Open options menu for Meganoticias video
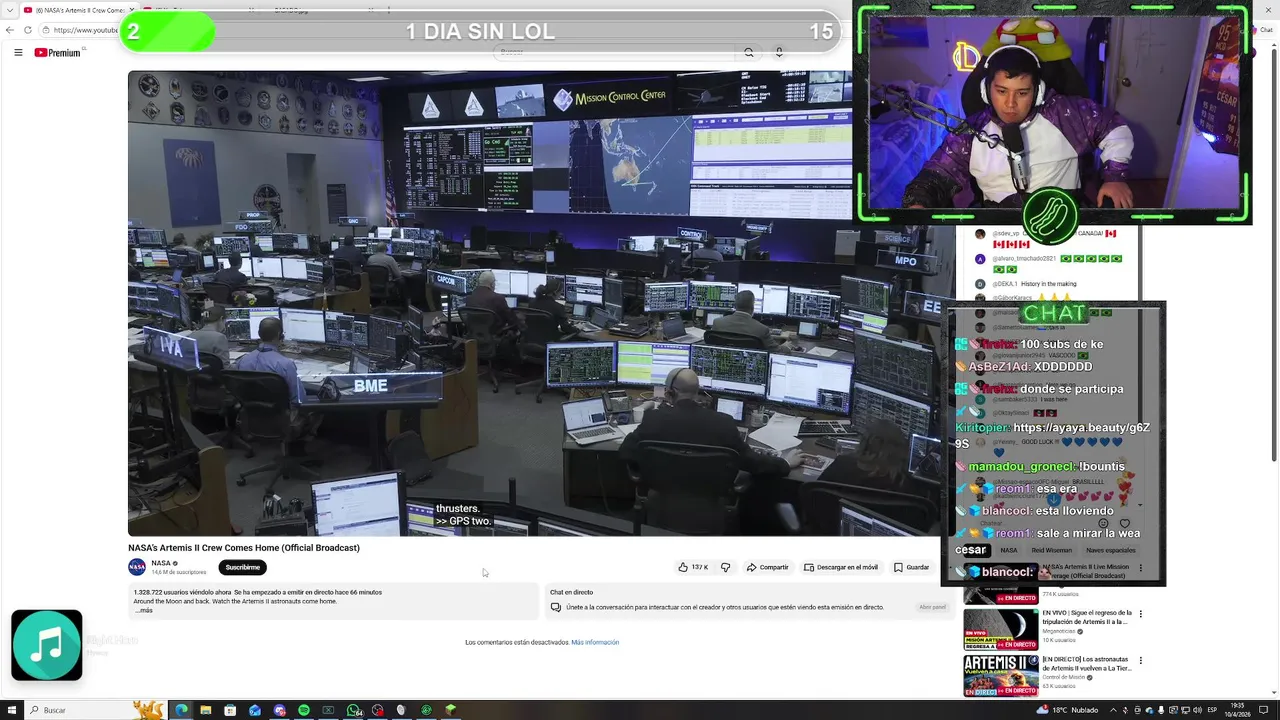The image size is (1280, 720). click(x=1140, y=614)
